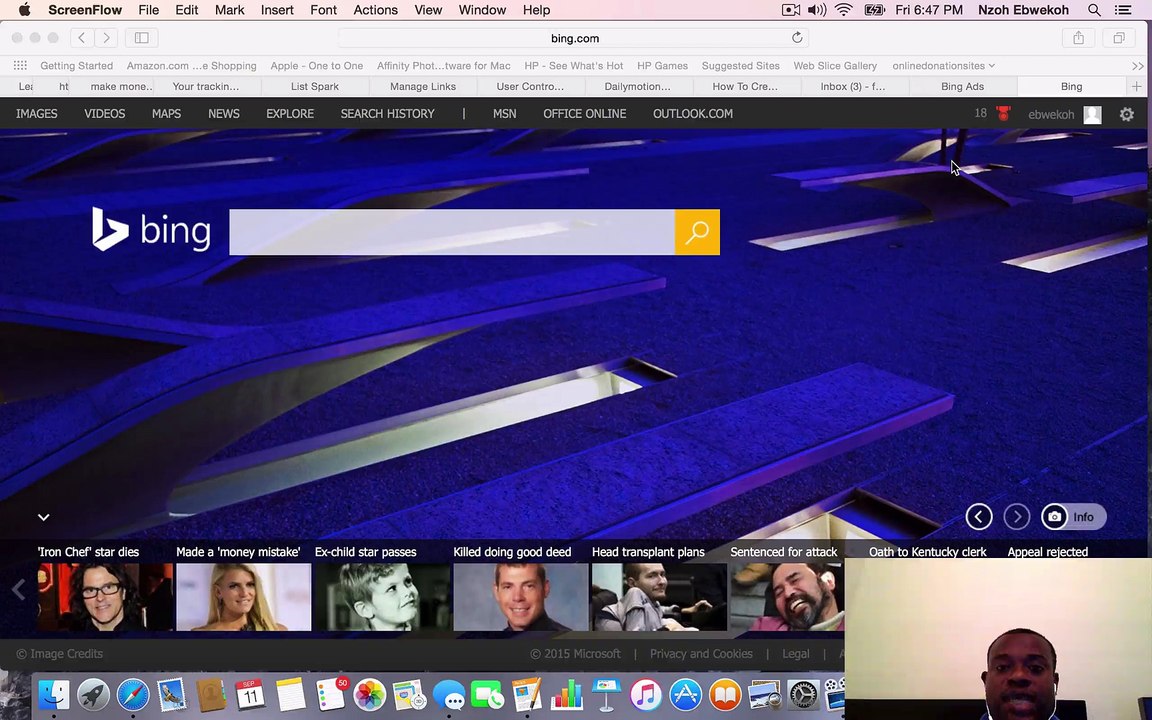
Task: Open Killed doing good deed story image
Action: pyautogui.click(x=521, y=597)
